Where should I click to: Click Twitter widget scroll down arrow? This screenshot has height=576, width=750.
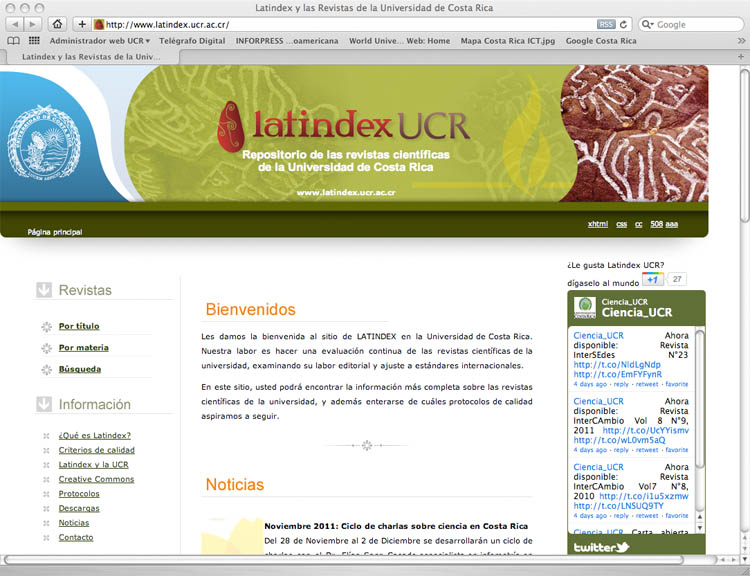(699, 528)
